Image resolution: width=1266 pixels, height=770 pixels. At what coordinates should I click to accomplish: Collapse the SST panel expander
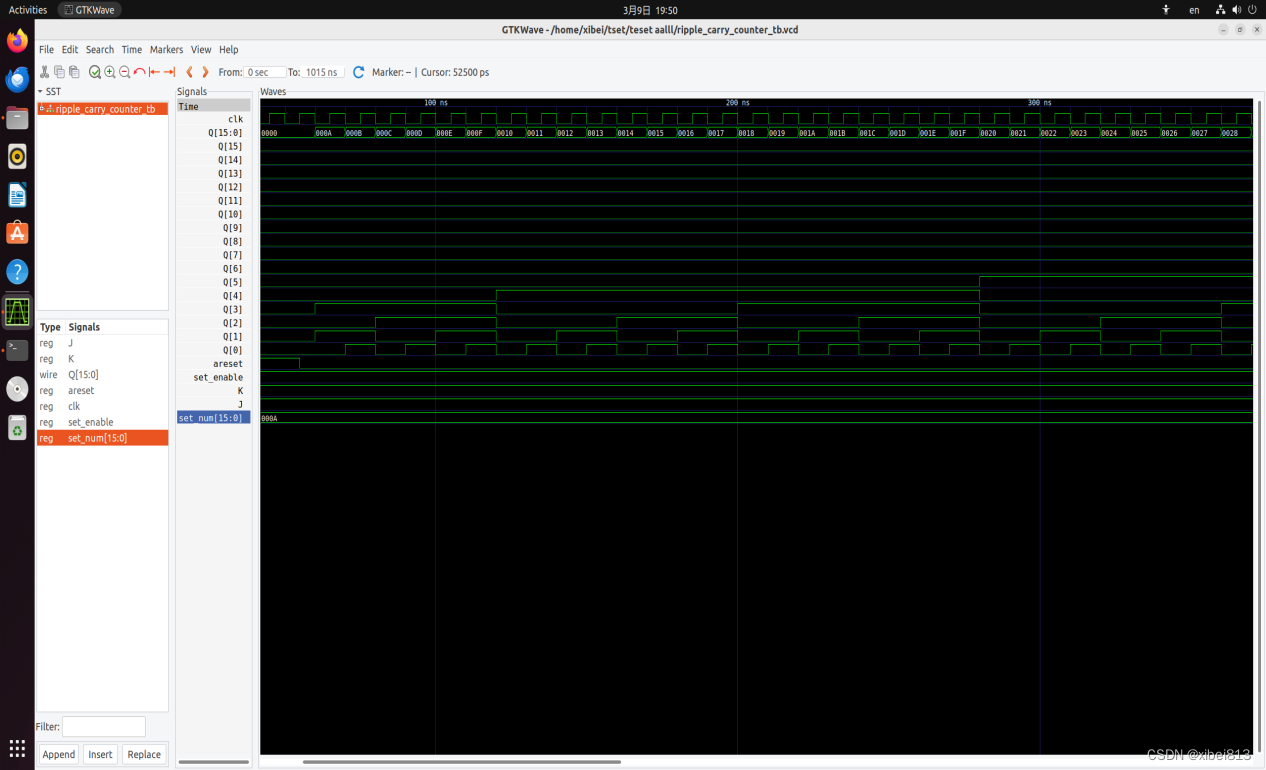click(40, 91)
